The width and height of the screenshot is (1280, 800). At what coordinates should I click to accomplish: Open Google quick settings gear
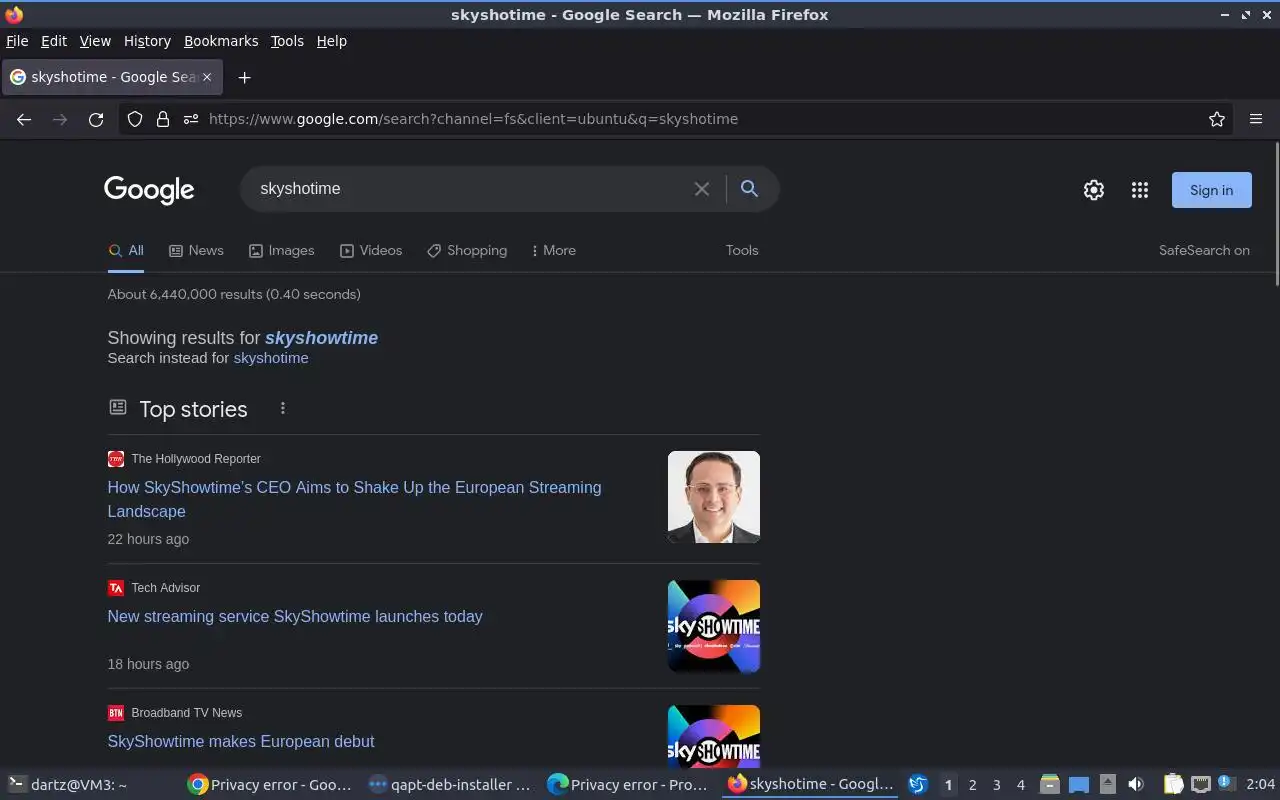click(x=1094, y=190)
